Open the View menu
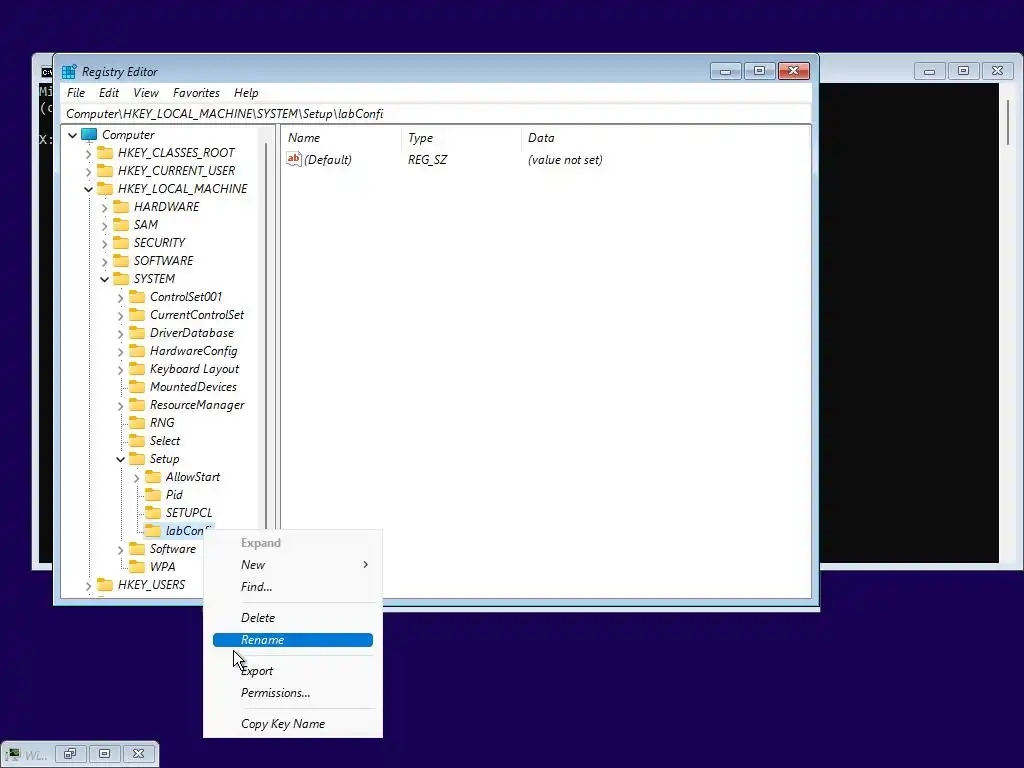Screen dimensions: 1024x768 146,93
